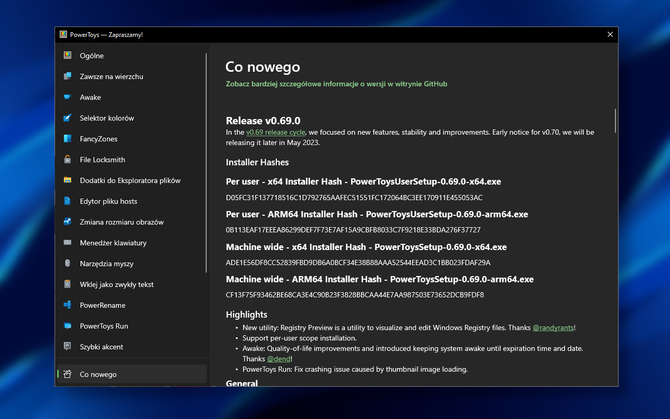Open the FancyZones icon
The height and width of the screenshot is (419, 670).
tap(67, 139)
